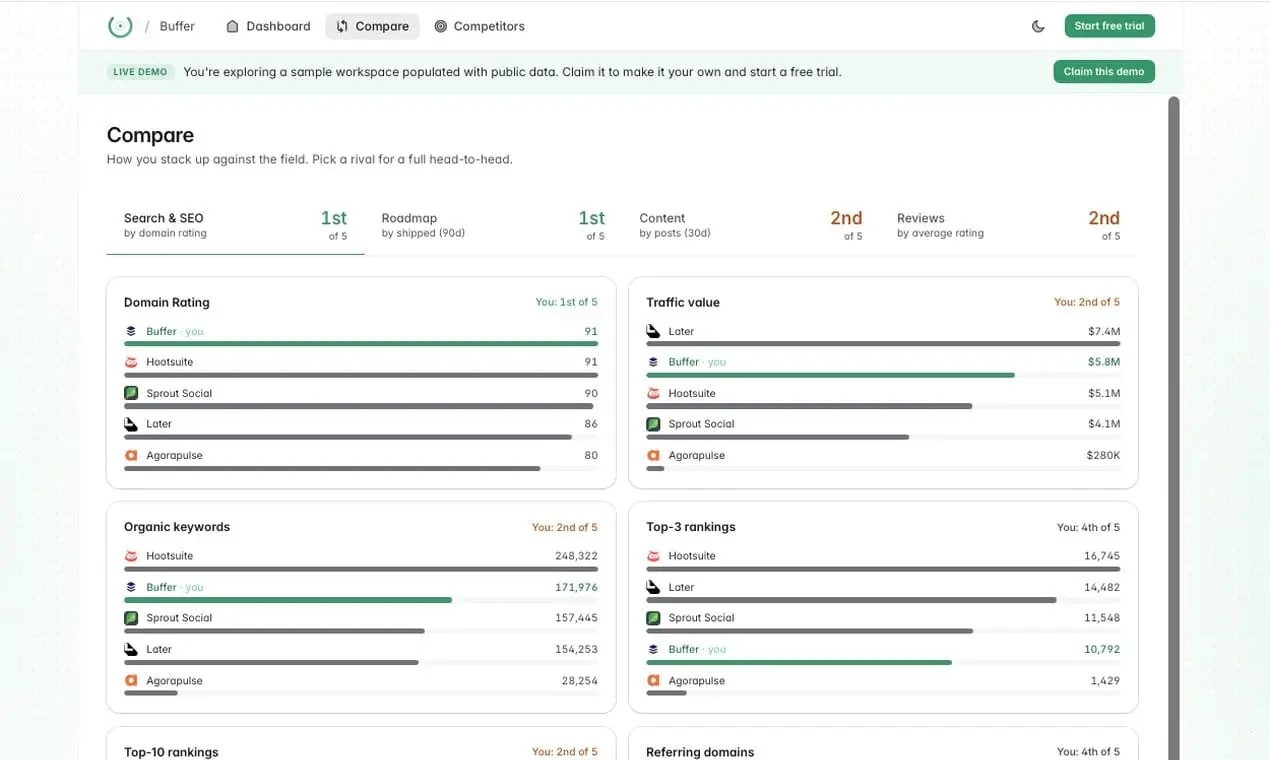Image resolution: width=1270 pixels, height=760 pixels.
Task: Click Agorapulse logo in Top-3 rankings card
Action: coord(653,680)
